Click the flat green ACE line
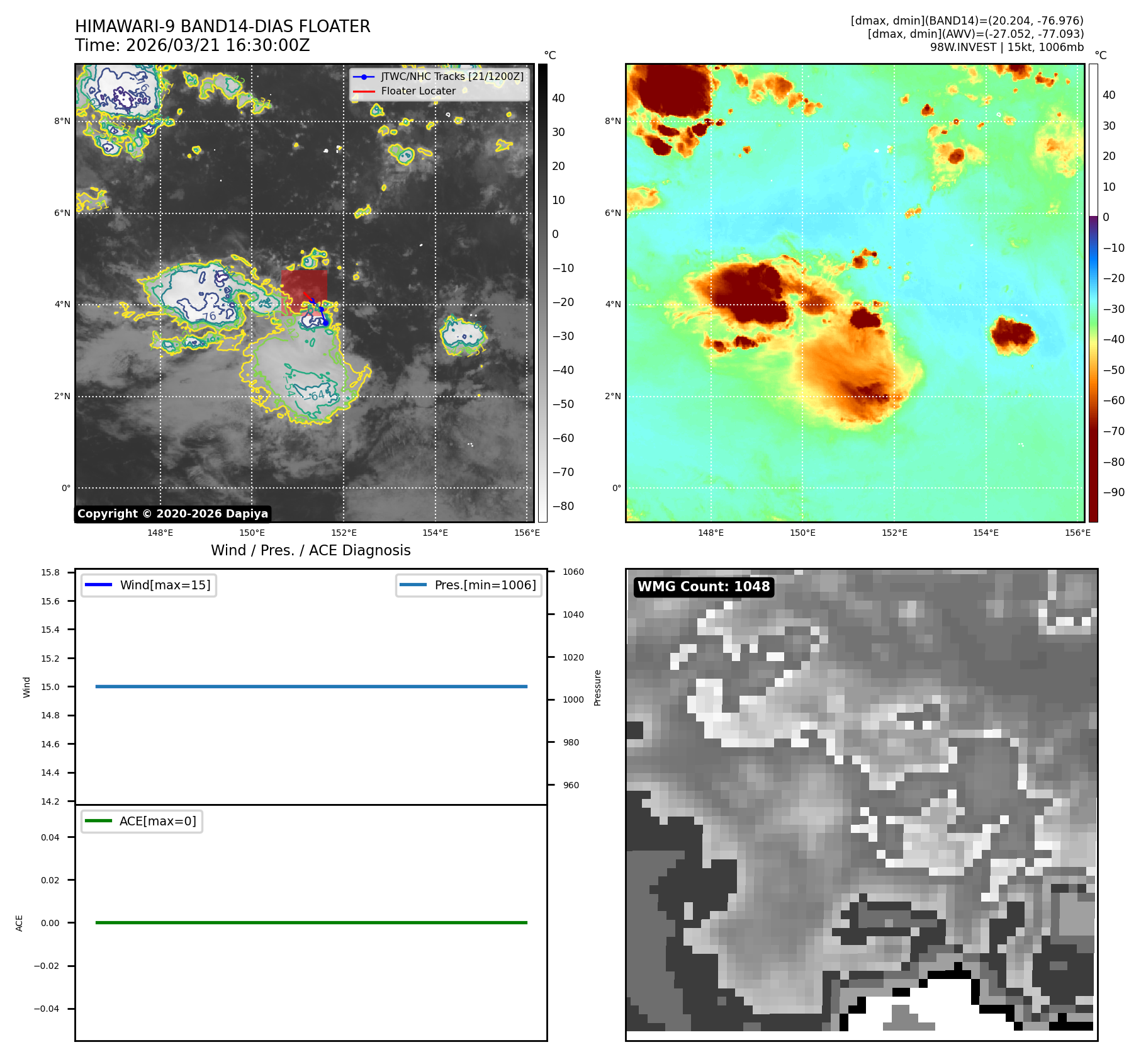 [311, 922]
